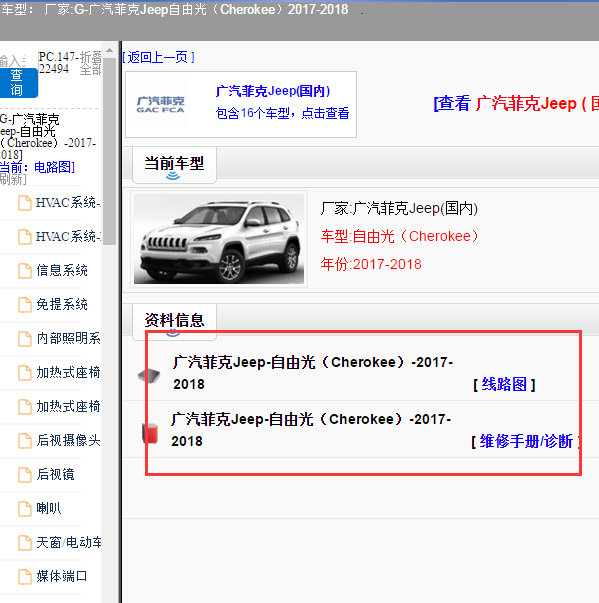The height and width of the screenshot is (603, 599).
Task: Click the 包含16个车型，点击查看 link
Action: pyautogui.click(x=282, y=113)
